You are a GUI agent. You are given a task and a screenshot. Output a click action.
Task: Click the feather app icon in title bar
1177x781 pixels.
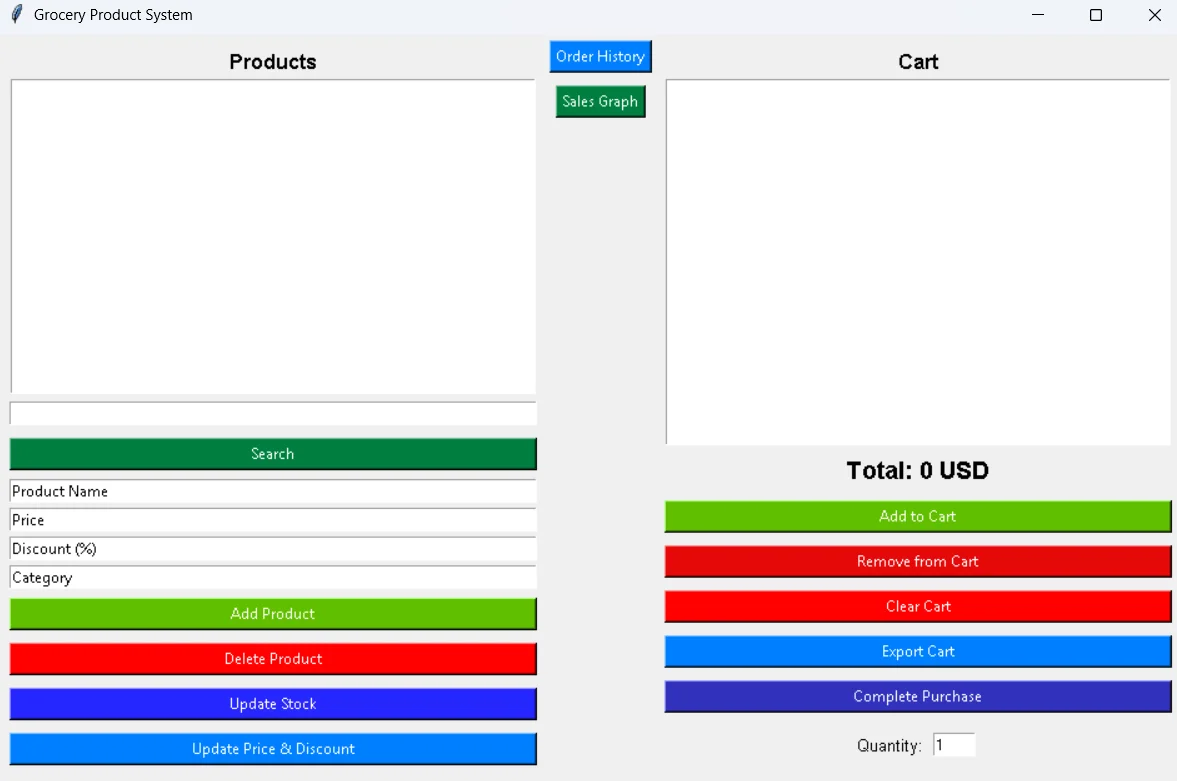(x=16, y=15)
